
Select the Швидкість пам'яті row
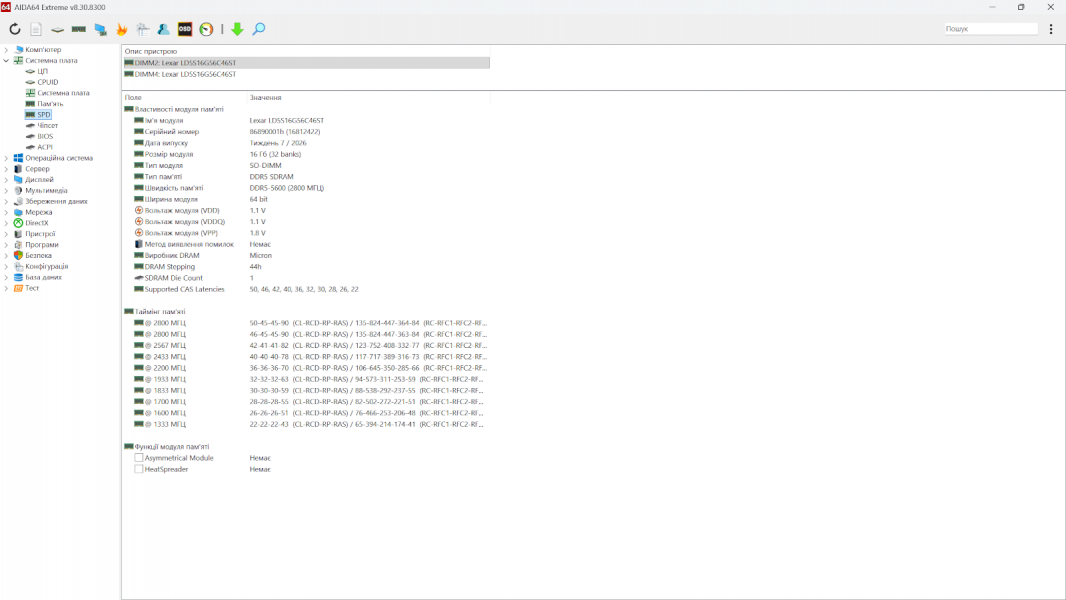[306, 188]
